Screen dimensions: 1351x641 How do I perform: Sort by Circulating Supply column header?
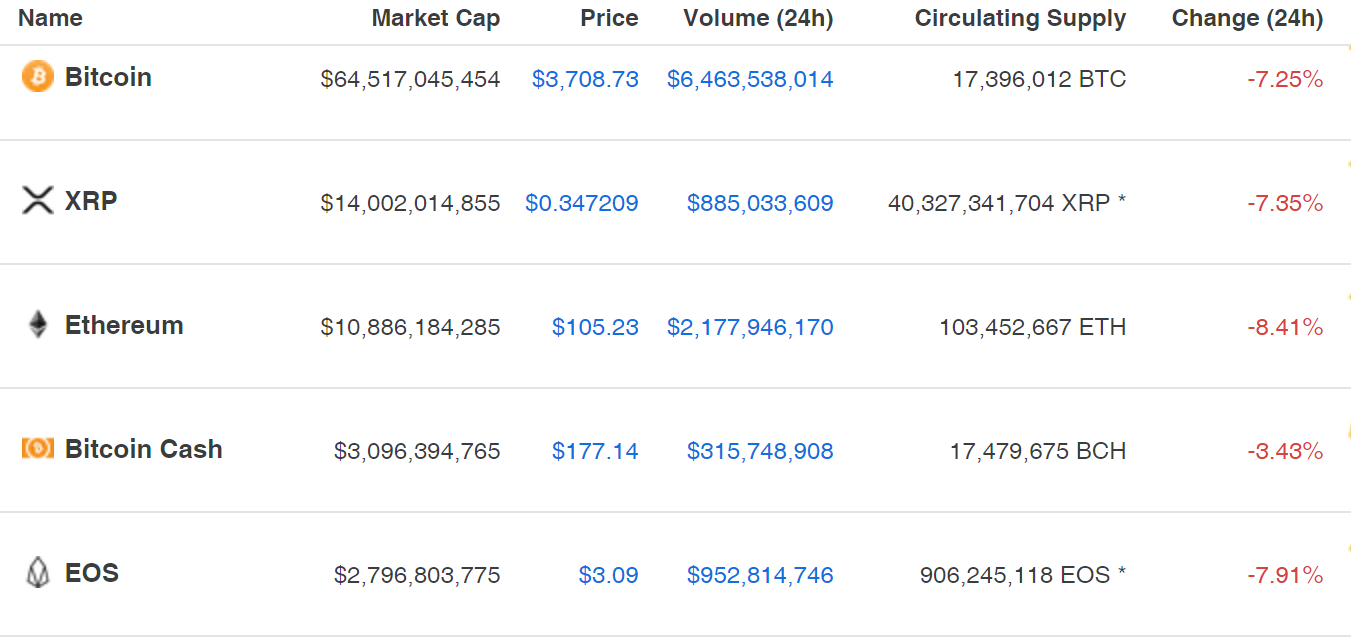1020,18
